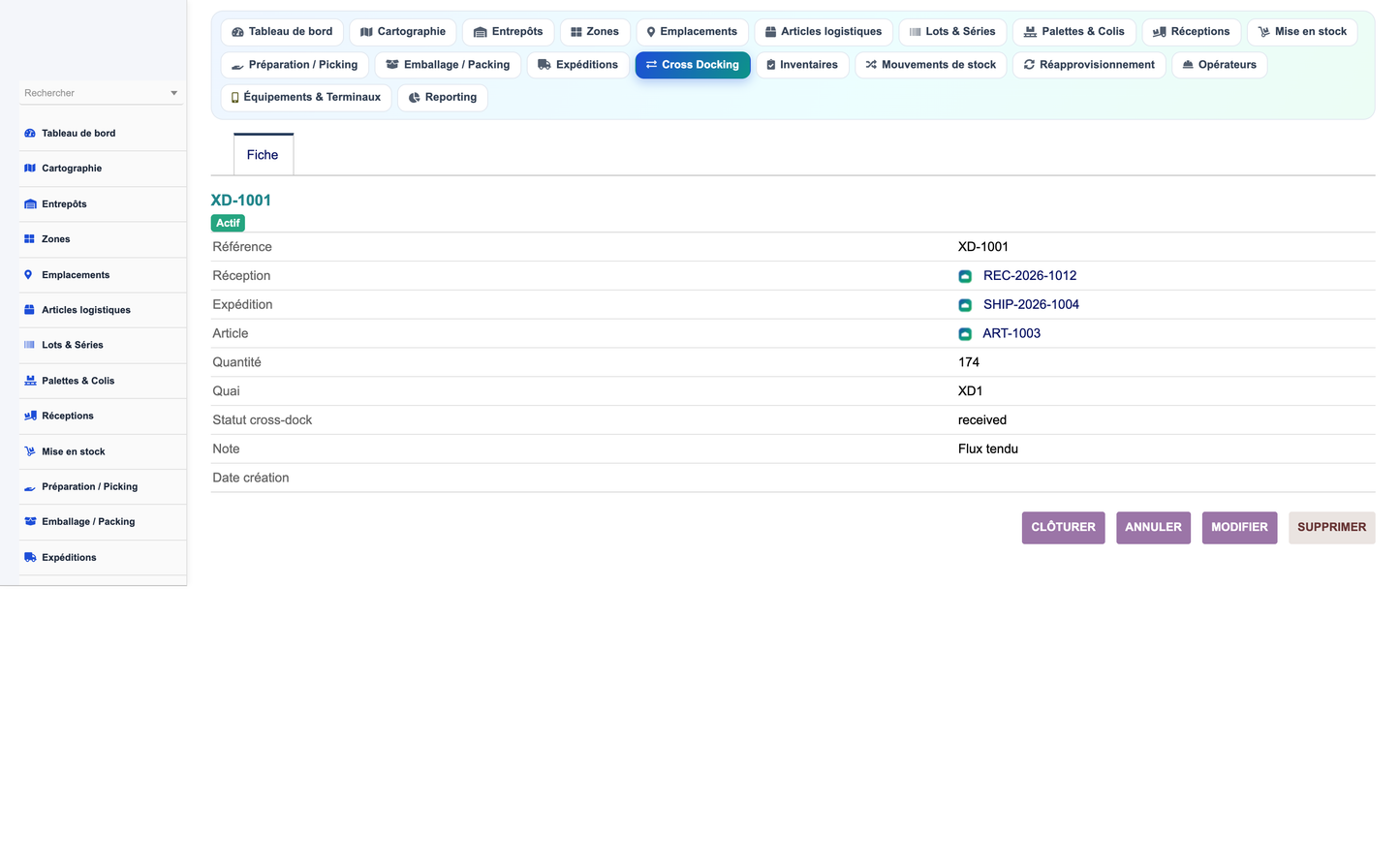Click the Entrepôts warehouse icon in the sidebar

pos(30,204)
